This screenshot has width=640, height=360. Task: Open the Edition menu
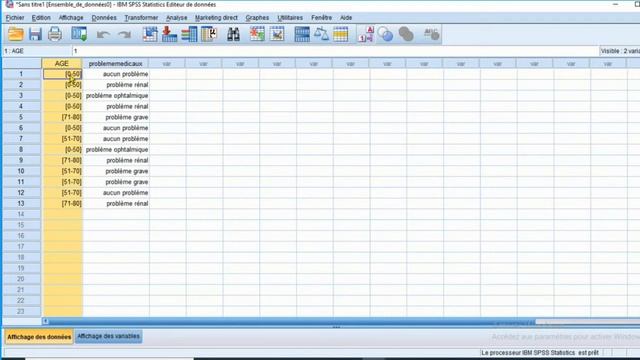(41, 18)
